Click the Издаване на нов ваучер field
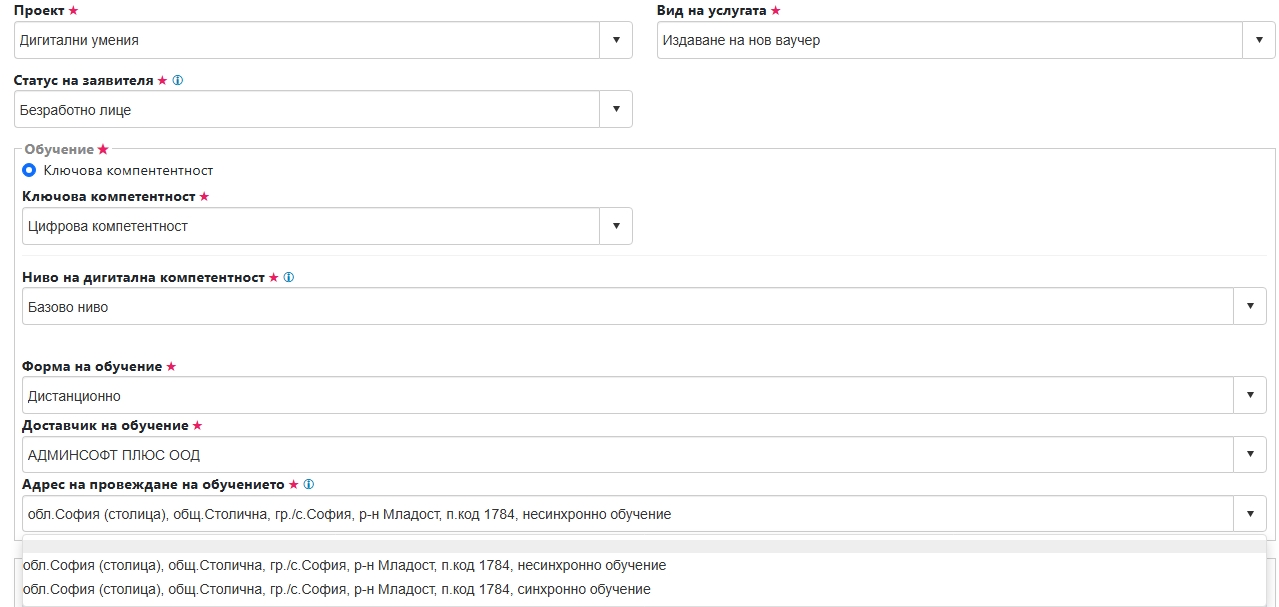 (x=950, y=40)
